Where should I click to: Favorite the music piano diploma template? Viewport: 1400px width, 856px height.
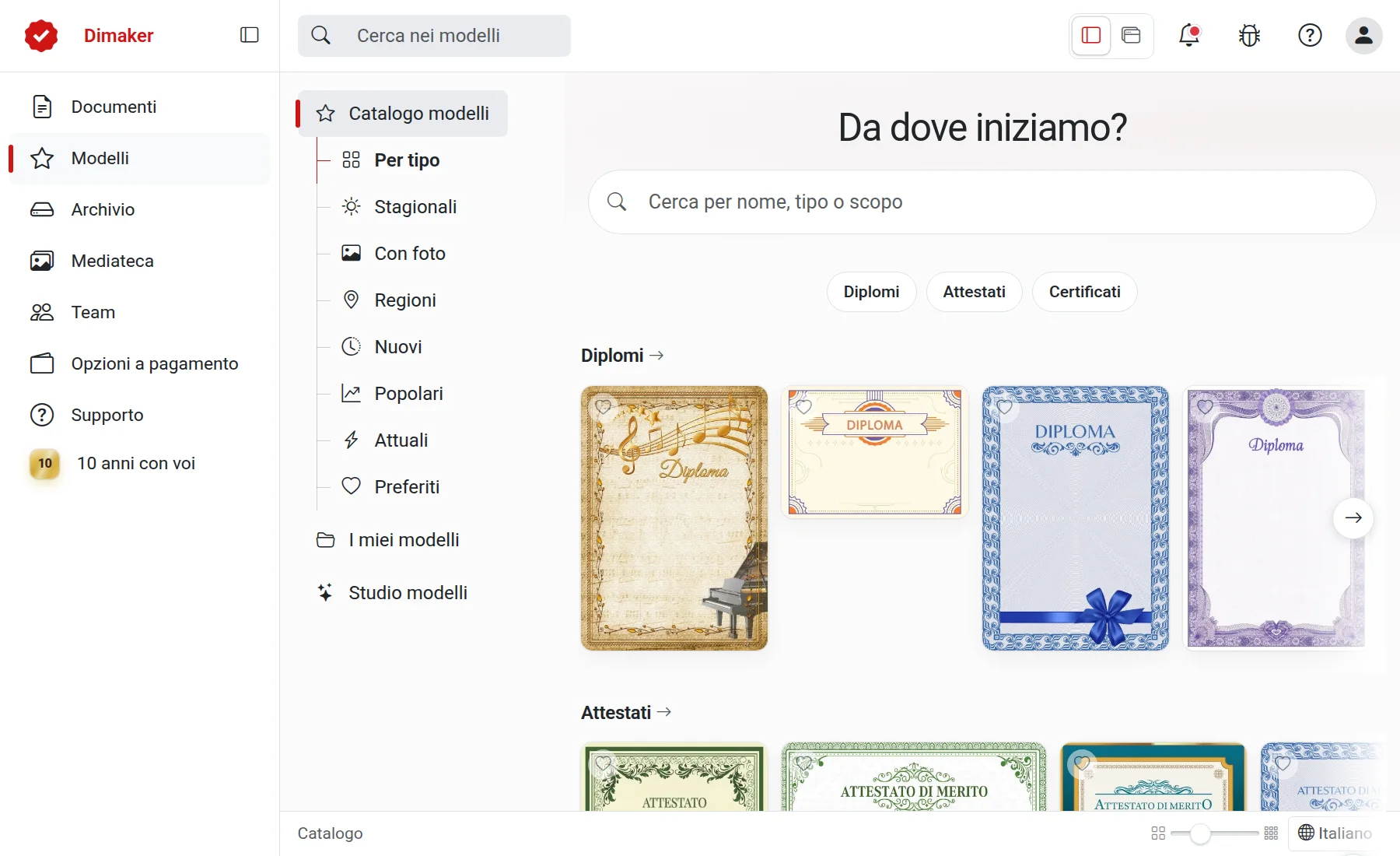point(603,406)
